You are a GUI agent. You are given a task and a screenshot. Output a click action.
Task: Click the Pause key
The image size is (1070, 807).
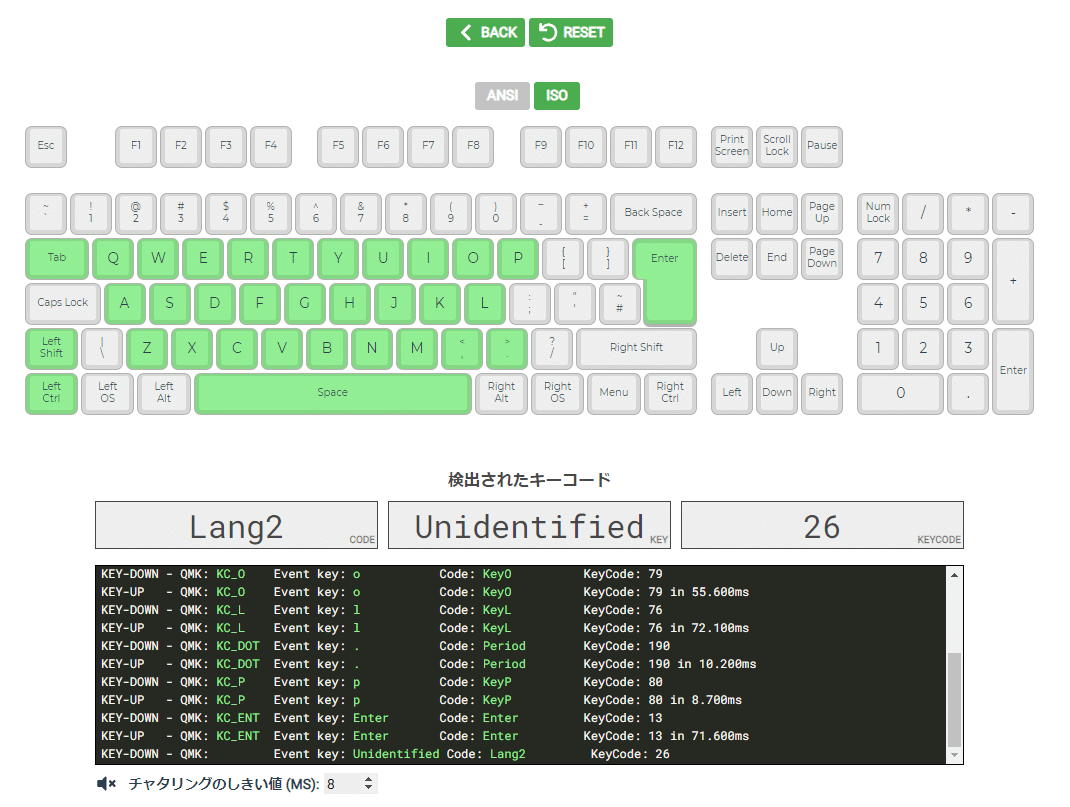pos(822,146)
